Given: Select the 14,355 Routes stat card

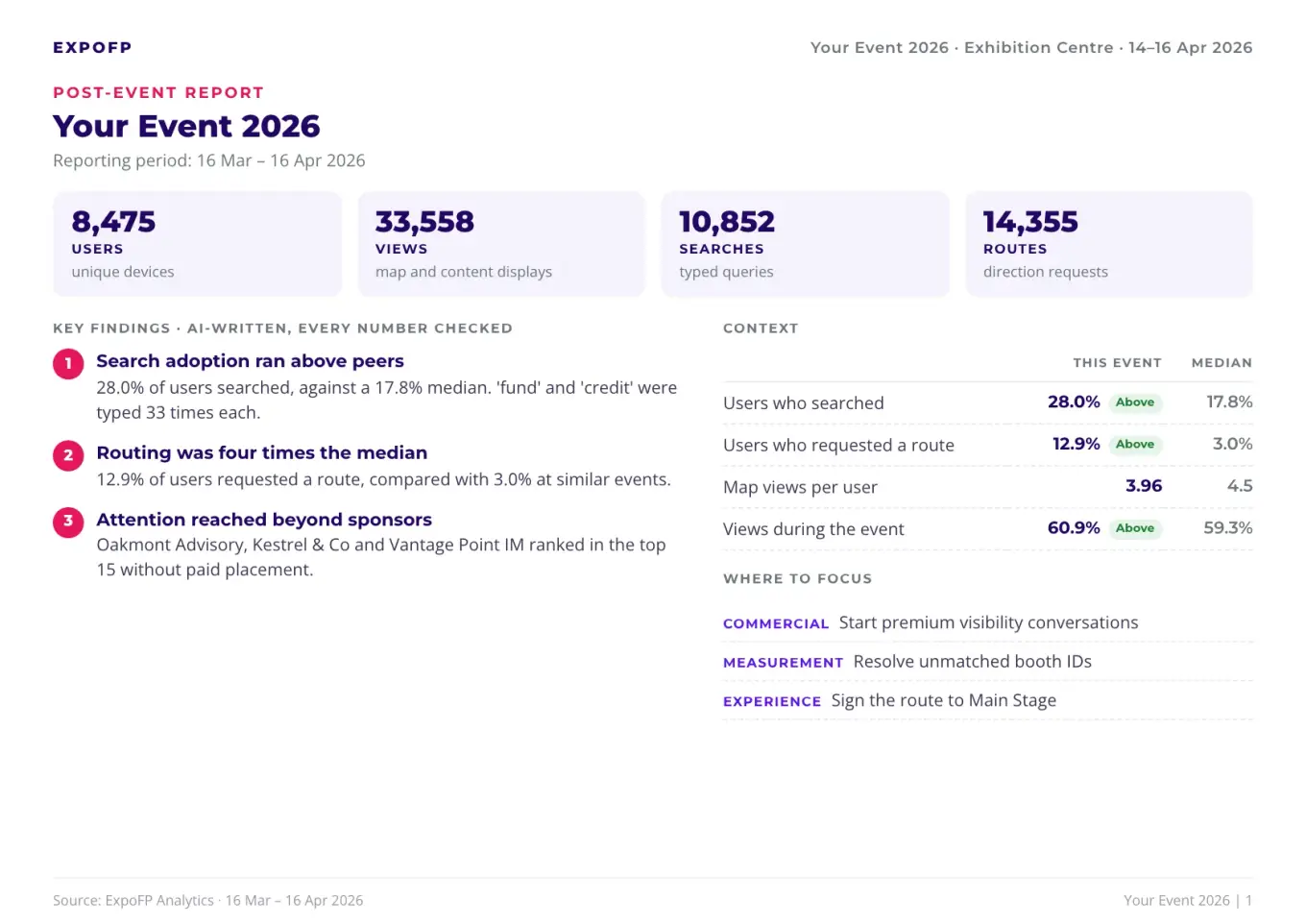Looking at the screenshot, I should 1109,244.
